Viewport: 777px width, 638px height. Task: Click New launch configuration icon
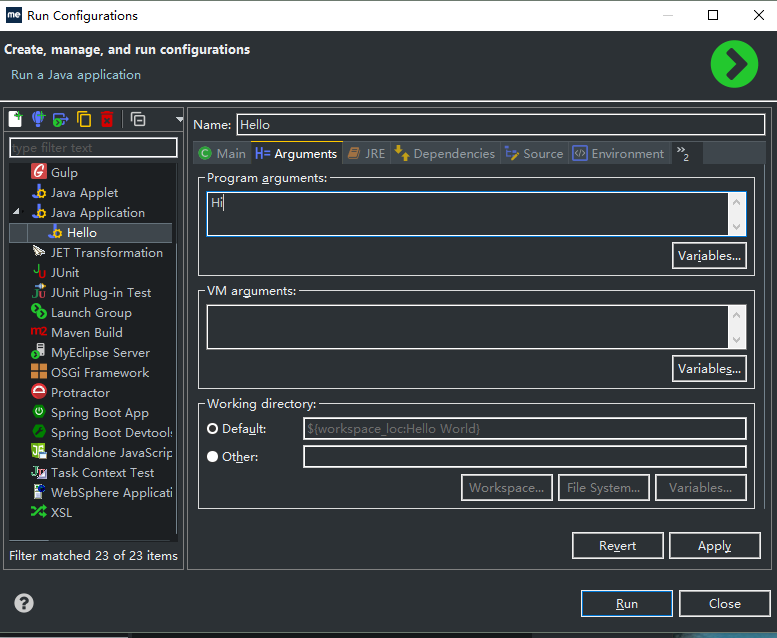[15, 119]
